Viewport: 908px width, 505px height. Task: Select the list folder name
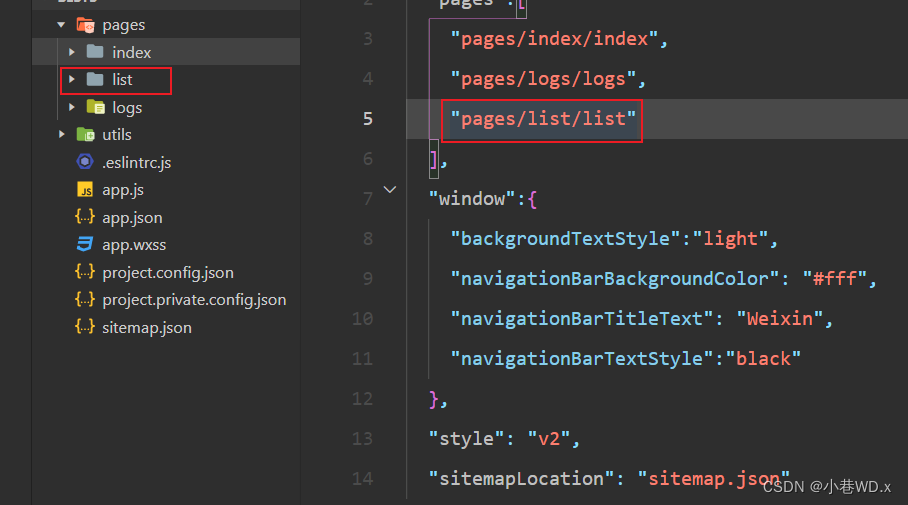(x=122, y=80)
